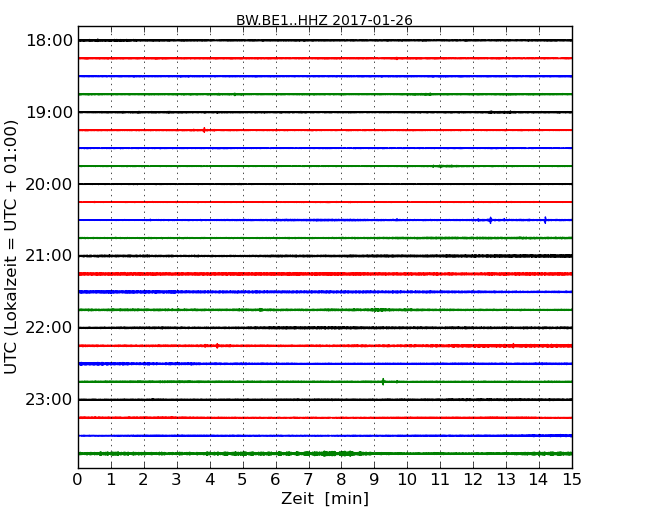The image size is (650, 520).
Task: Click x-axis tick label 7
Action: point(308,480)
